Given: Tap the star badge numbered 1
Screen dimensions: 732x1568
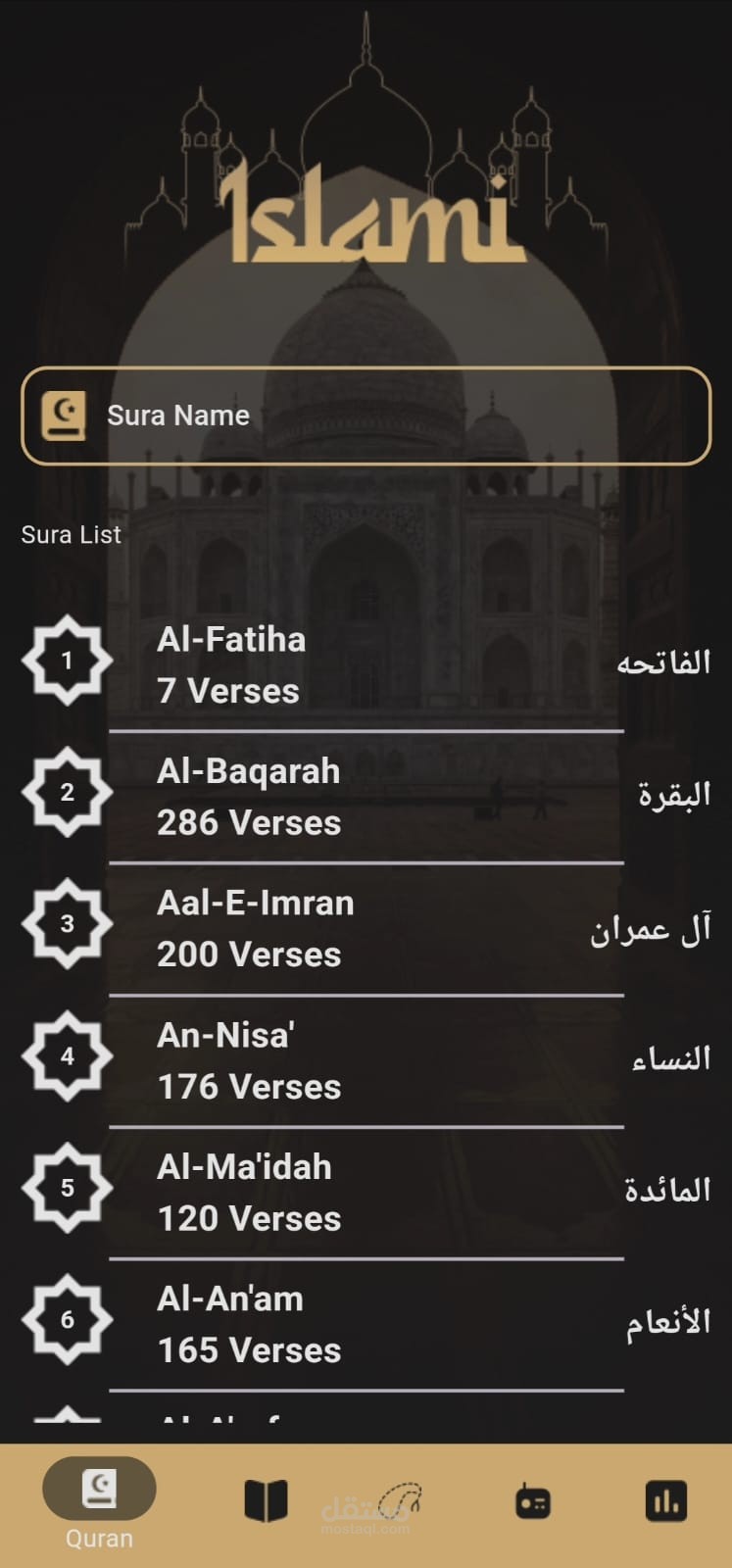Looking at the screenshot, I should click(x=67, y=661).
